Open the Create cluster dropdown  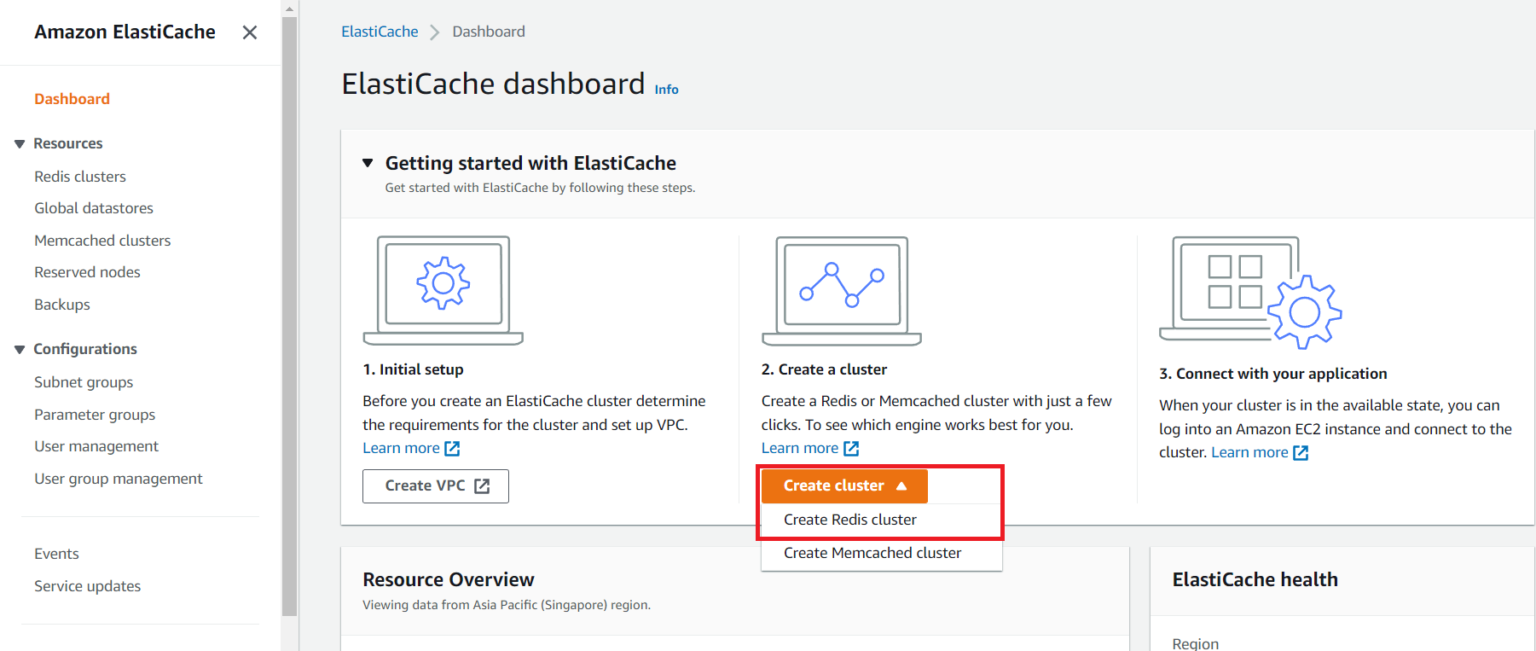pyautogui.click(x=843, y=485)
